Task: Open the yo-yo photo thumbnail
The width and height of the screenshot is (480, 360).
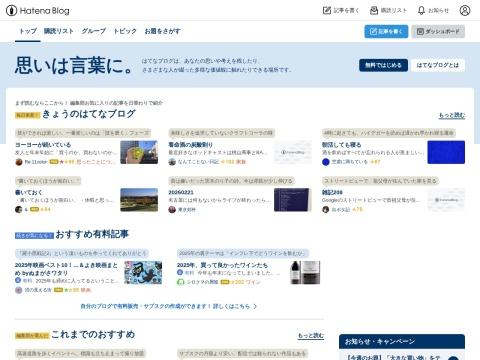Action: pos(139,152)
